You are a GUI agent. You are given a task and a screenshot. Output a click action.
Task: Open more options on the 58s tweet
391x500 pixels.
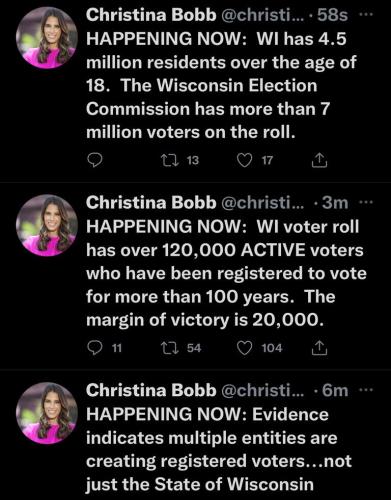(x=366, y=15)
